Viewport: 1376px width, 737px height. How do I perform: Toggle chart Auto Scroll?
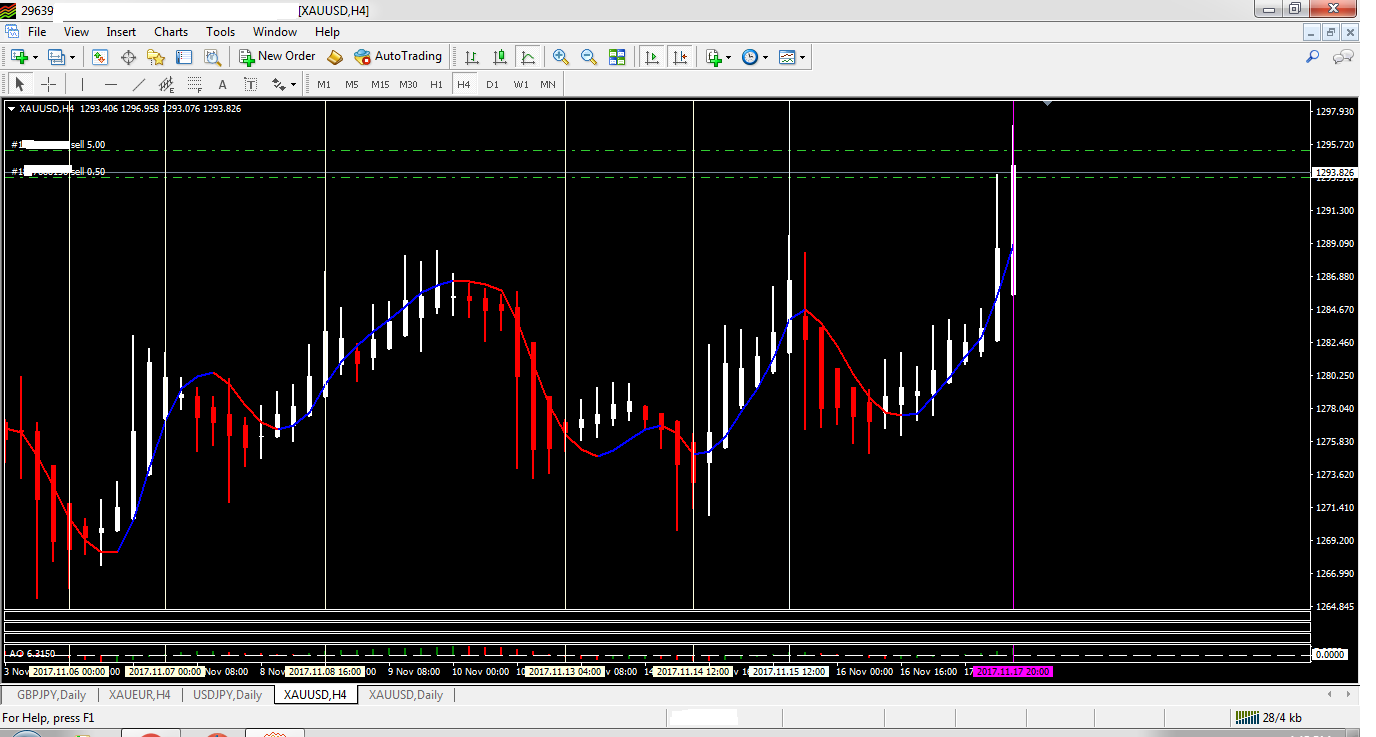(x=652, y=57)
